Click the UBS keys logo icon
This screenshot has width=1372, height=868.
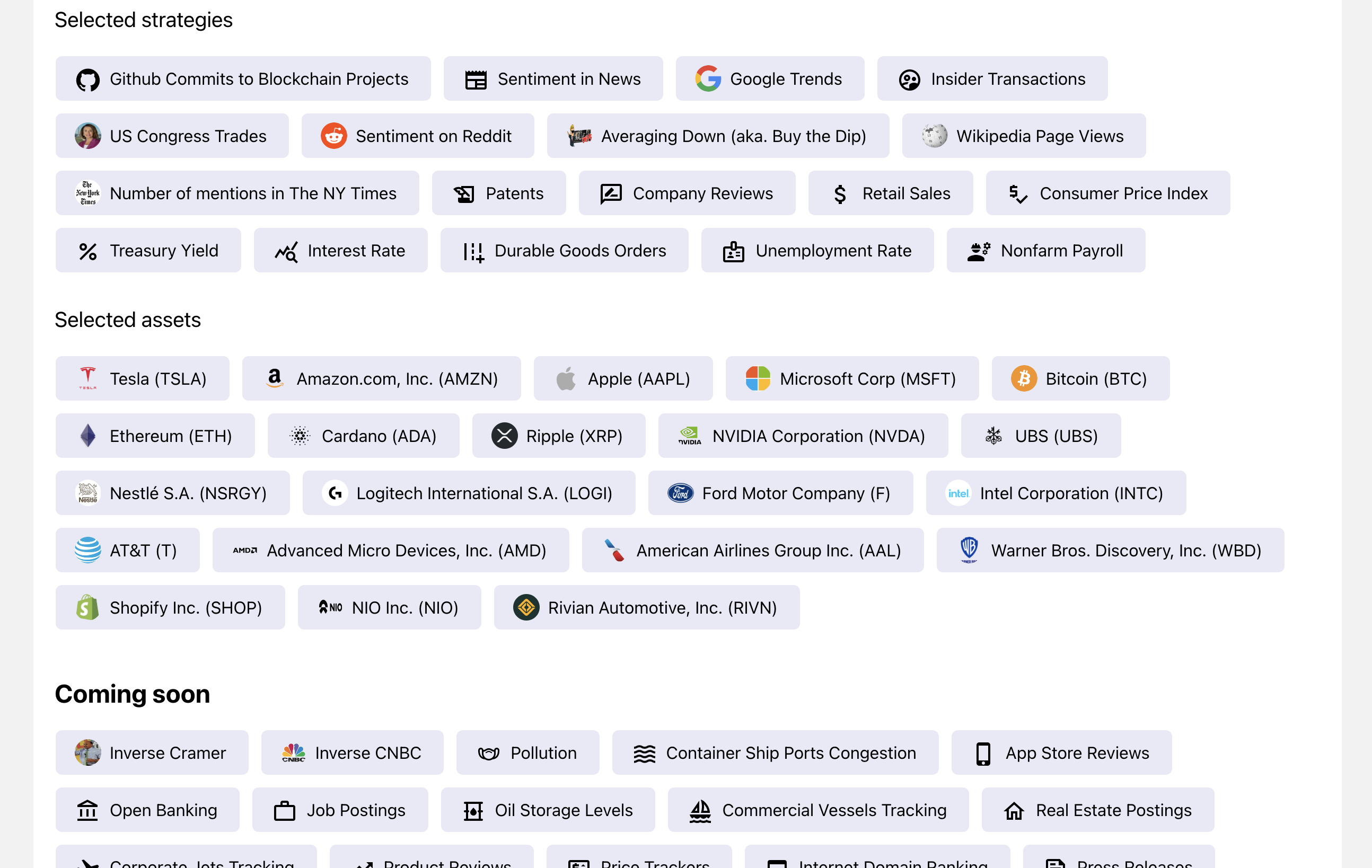coord(993,436)
